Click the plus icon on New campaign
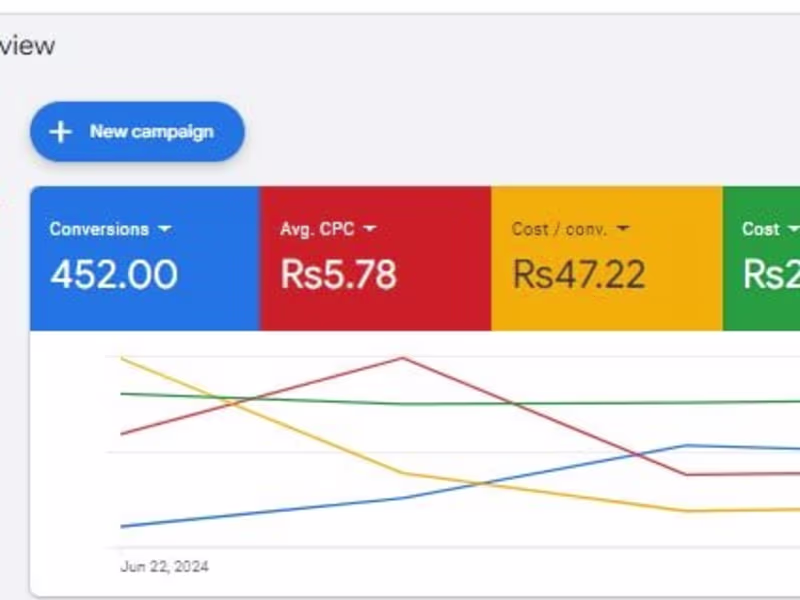This screenshot has width=800, height=600. point(61,132)
